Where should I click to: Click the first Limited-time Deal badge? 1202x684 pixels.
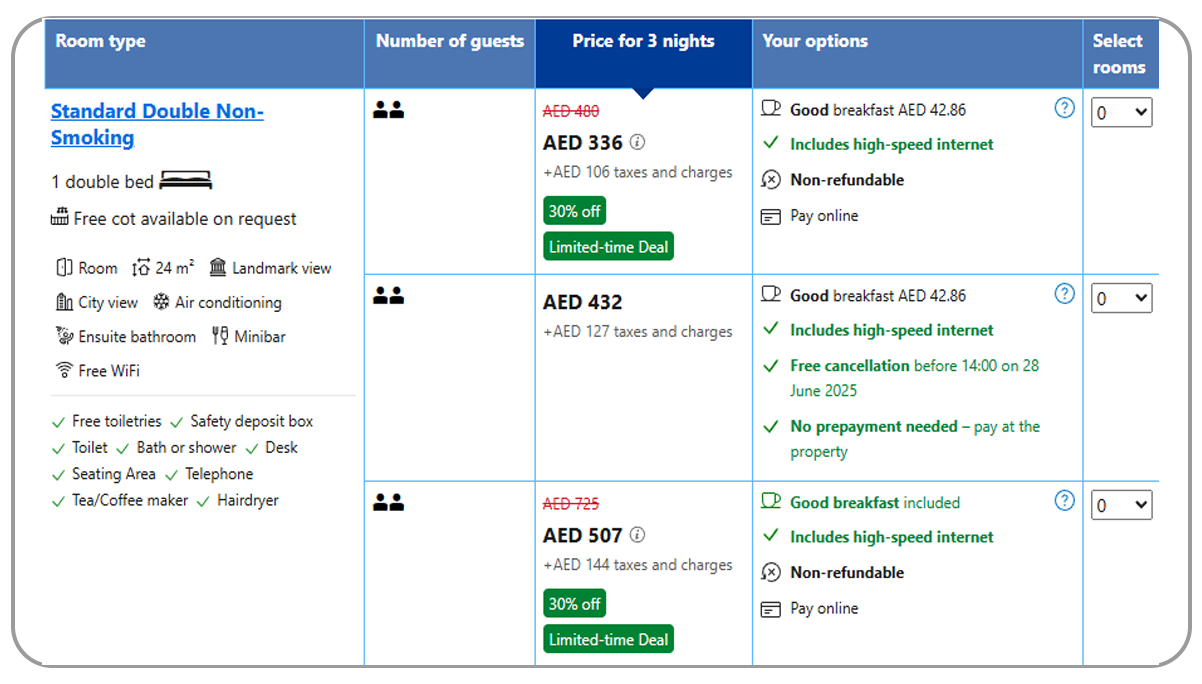608,247
